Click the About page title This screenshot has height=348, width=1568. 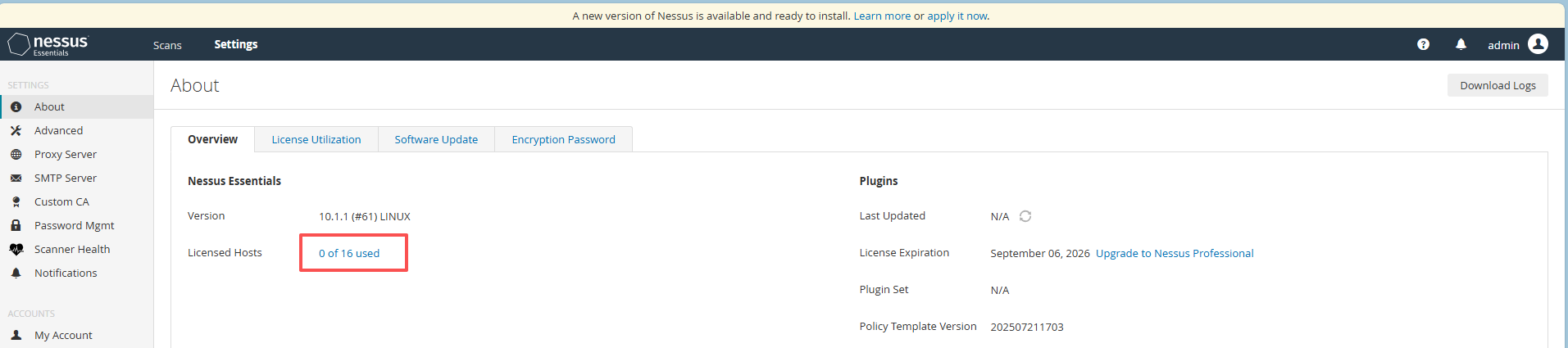coord(195,85)
